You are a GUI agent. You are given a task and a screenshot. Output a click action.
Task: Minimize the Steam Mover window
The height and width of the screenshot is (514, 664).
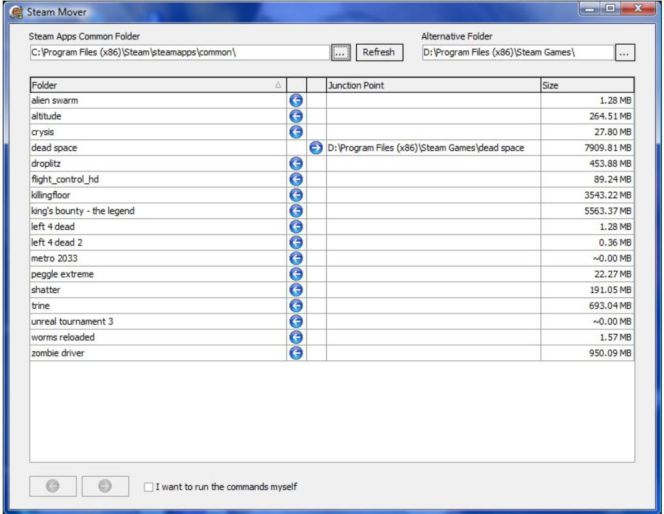pos(589,8)
